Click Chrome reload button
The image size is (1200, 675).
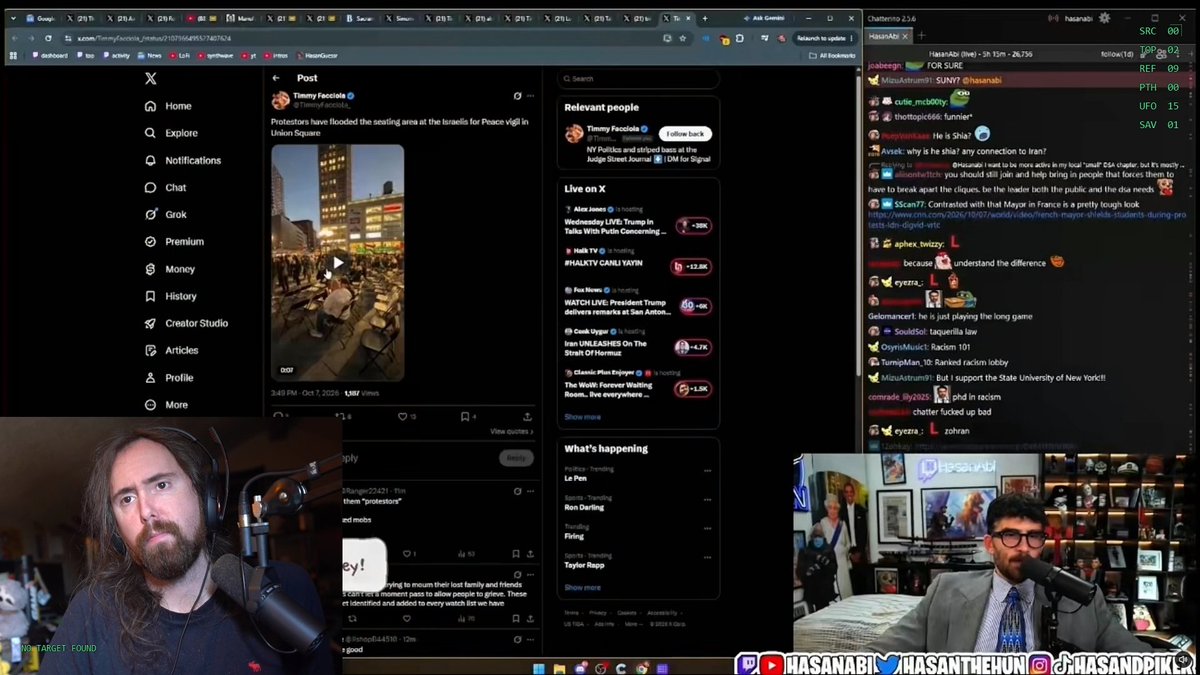point(48,38)
